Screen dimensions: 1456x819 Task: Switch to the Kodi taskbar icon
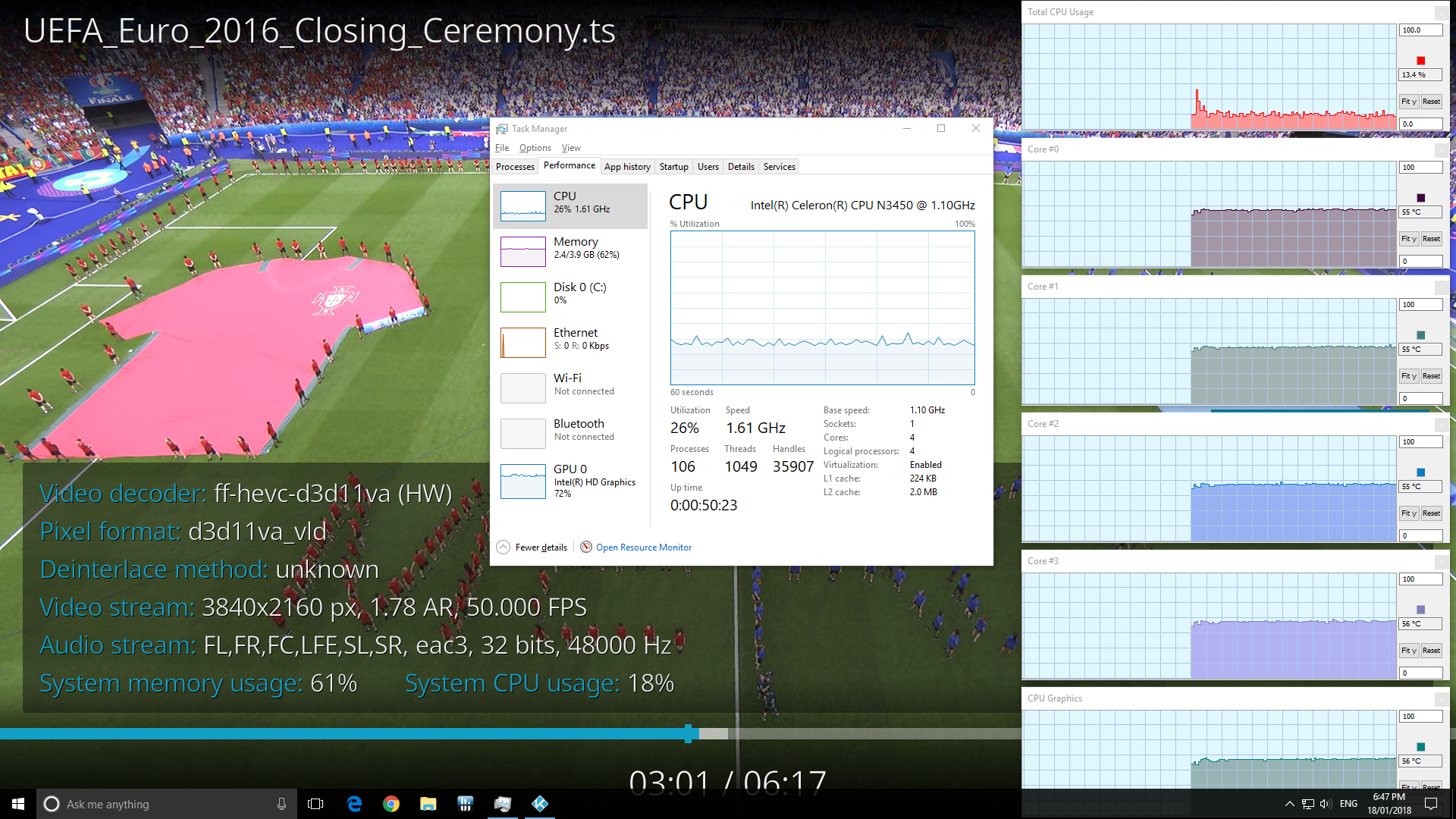click(x=540, y=804)
